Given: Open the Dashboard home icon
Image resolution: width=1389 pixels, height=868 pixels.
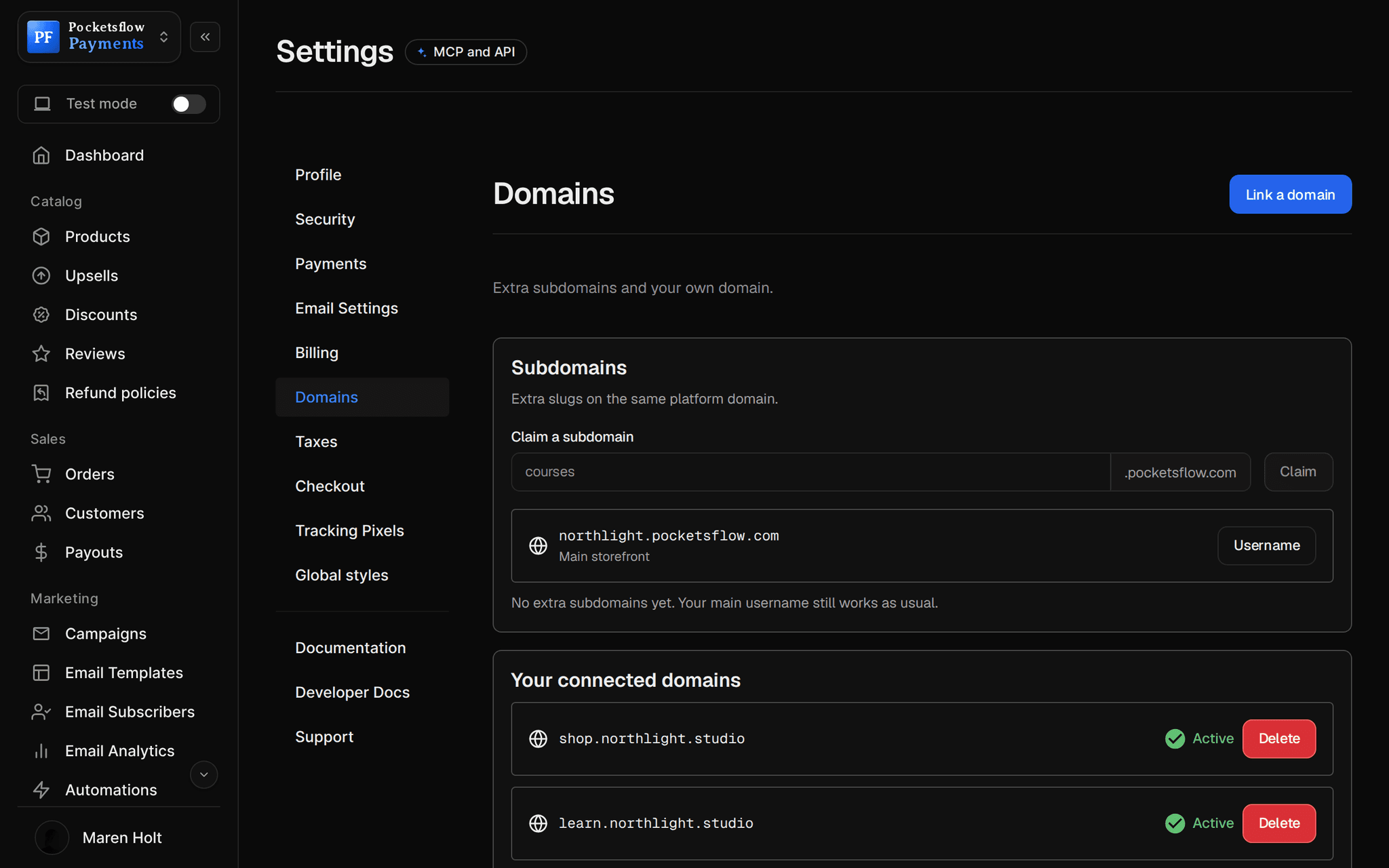Looking at the screenshot, I should tap(41, 155).
